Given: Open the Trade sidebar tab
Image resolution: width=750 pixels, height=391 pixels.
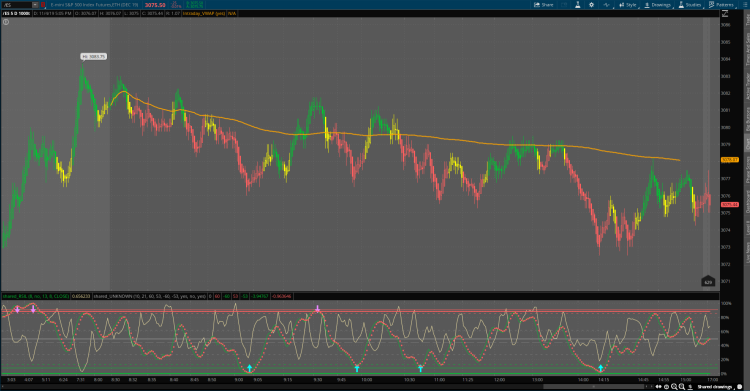Looking at the screenshot, I should 747,19.
